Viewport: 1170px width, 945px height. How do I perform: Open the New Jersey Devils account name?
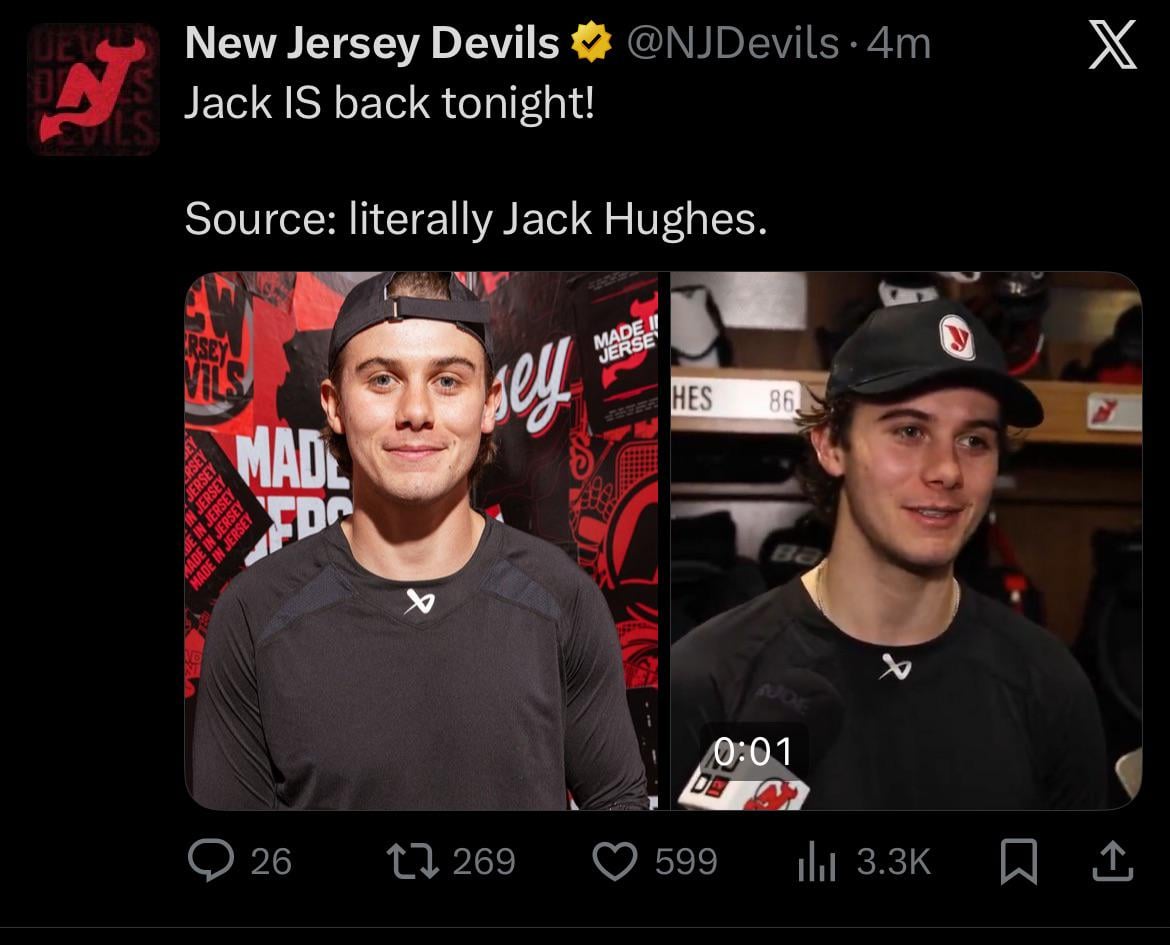pos(370,42)
